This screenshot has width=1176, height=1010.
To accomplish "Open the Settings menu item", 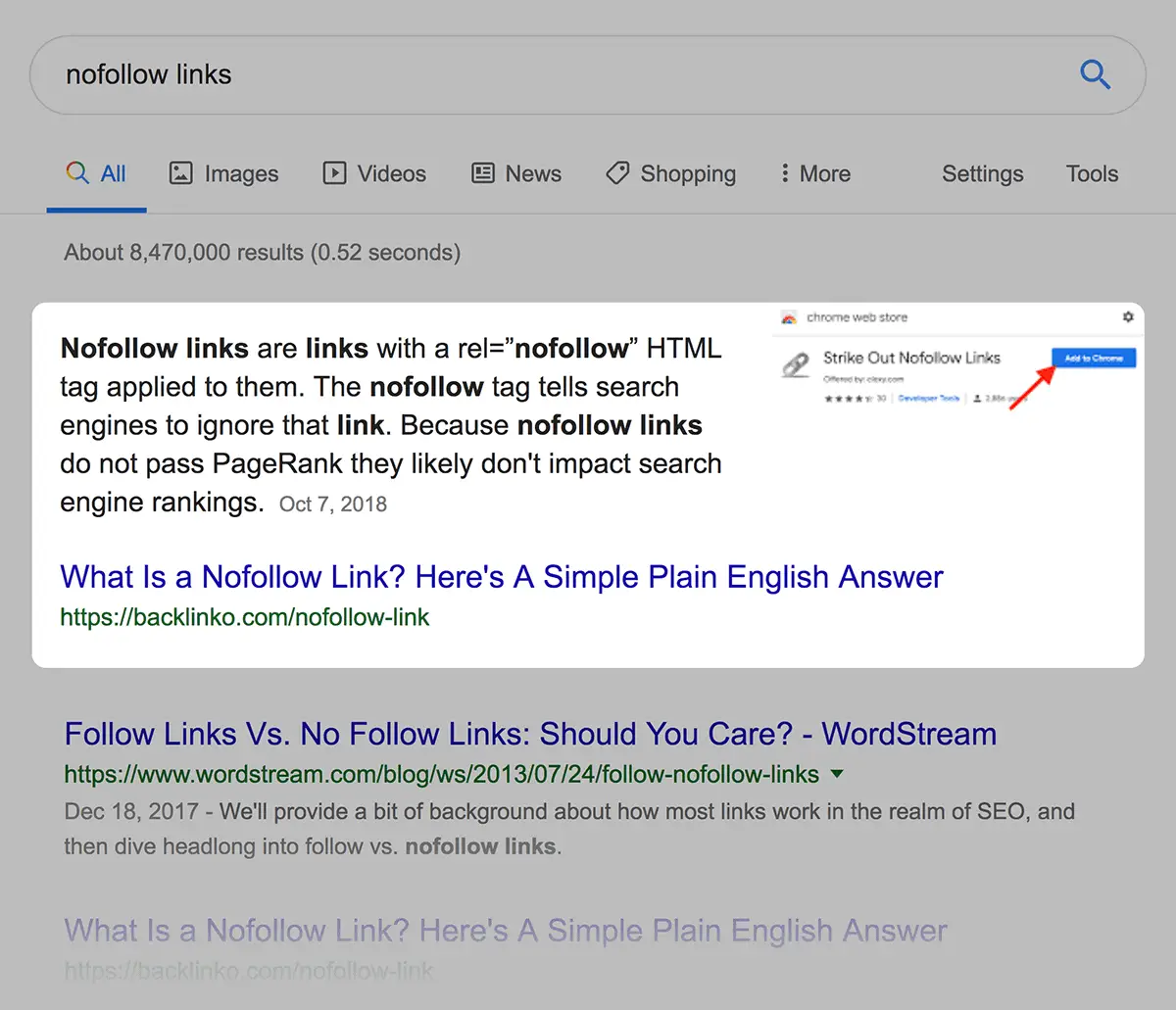I will click(x=982, y=172).
